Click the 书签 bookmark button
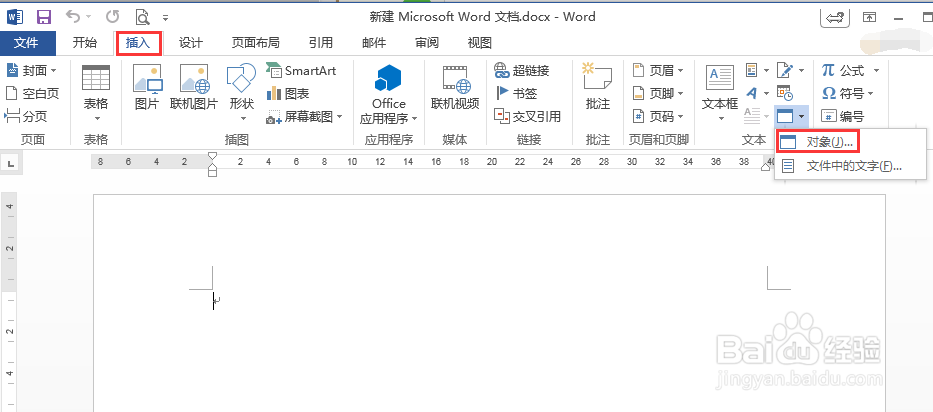 coord(516,93)
